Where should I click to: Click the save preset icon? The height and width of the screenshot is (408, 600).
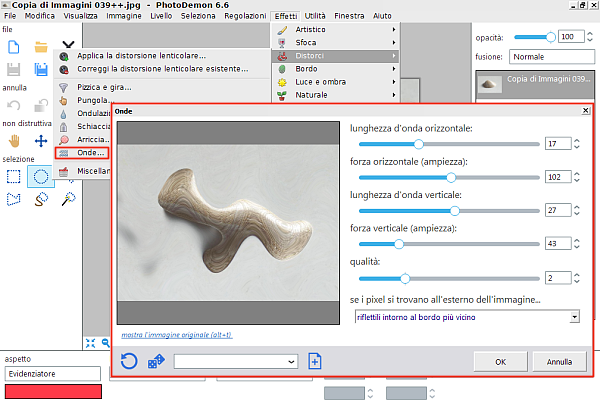coord(315,360)
